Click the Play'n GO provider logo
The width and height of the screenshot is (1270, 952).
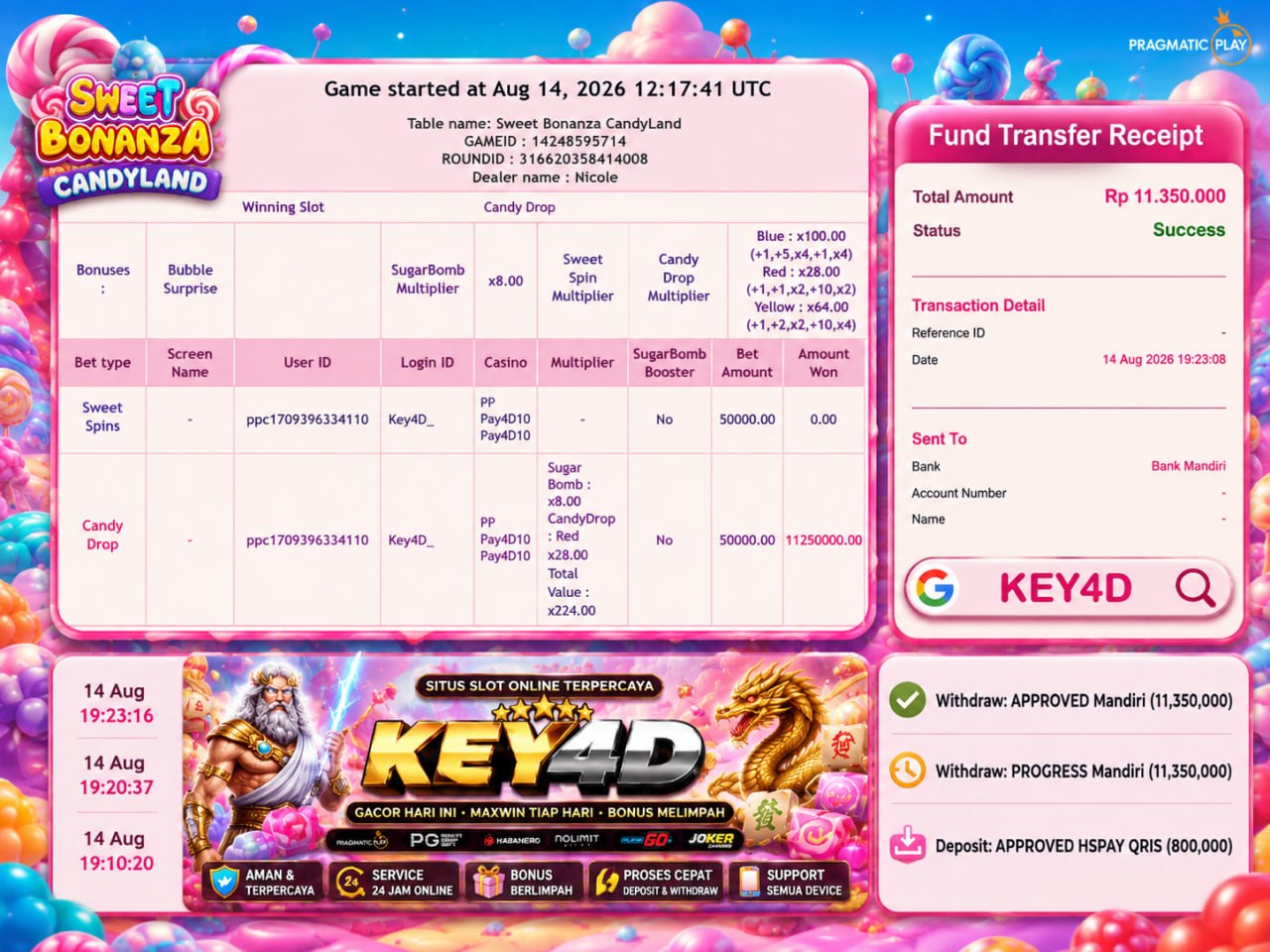click(x=645, y=840)
